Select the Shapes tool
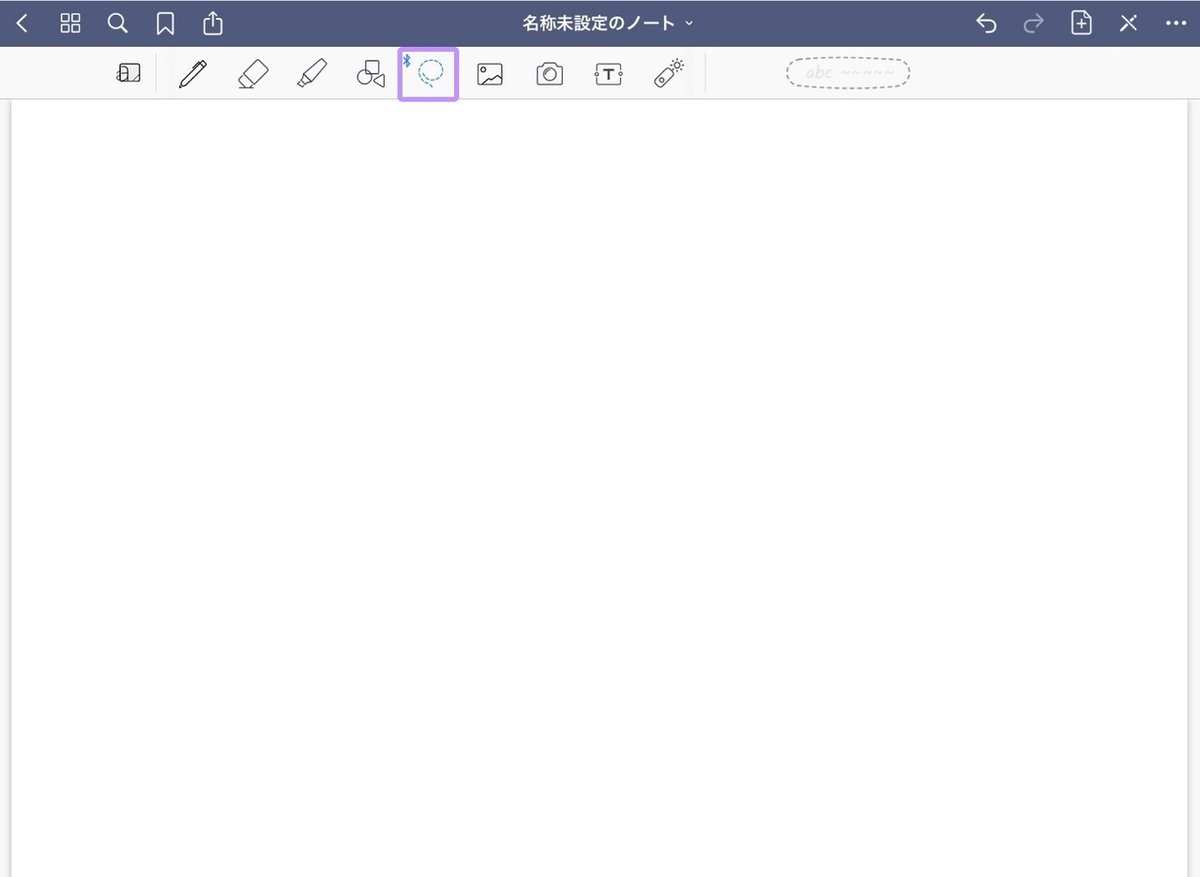This screenshot has height=877, width=1200. click(371, 74)
